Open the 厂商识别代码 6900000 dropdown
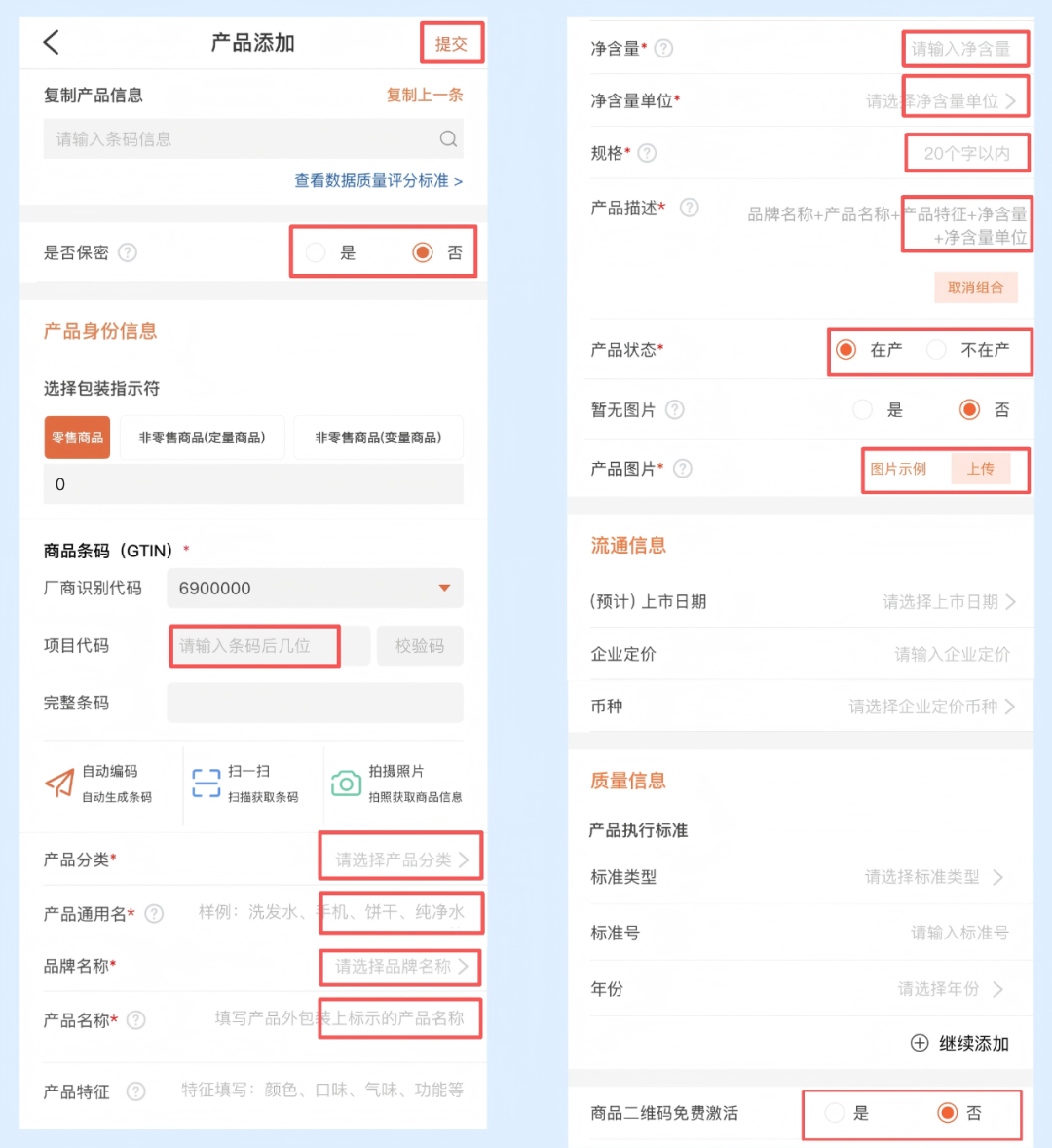The height and width of the screenshot is (1148, 1052). [315, 588]
